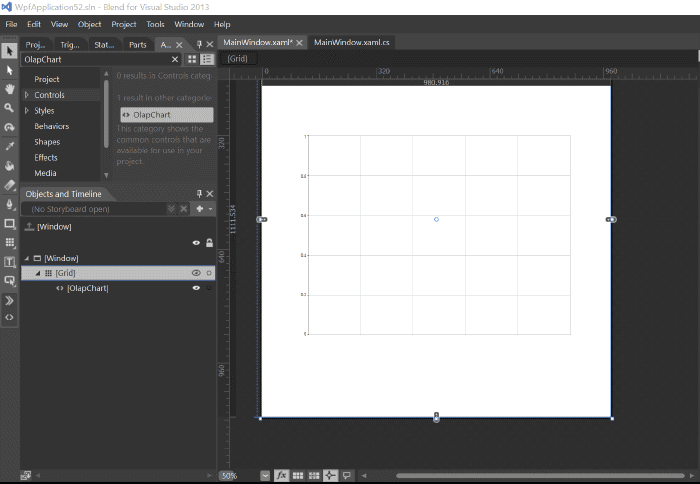Turn on snapping to gridlines

(x=314, y=476)
